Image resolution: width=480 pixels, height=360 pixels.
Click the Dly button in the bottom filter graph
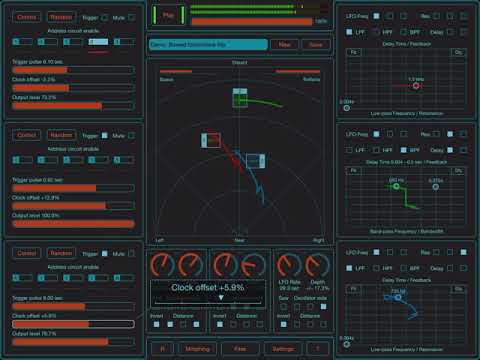tap(458, 289)
